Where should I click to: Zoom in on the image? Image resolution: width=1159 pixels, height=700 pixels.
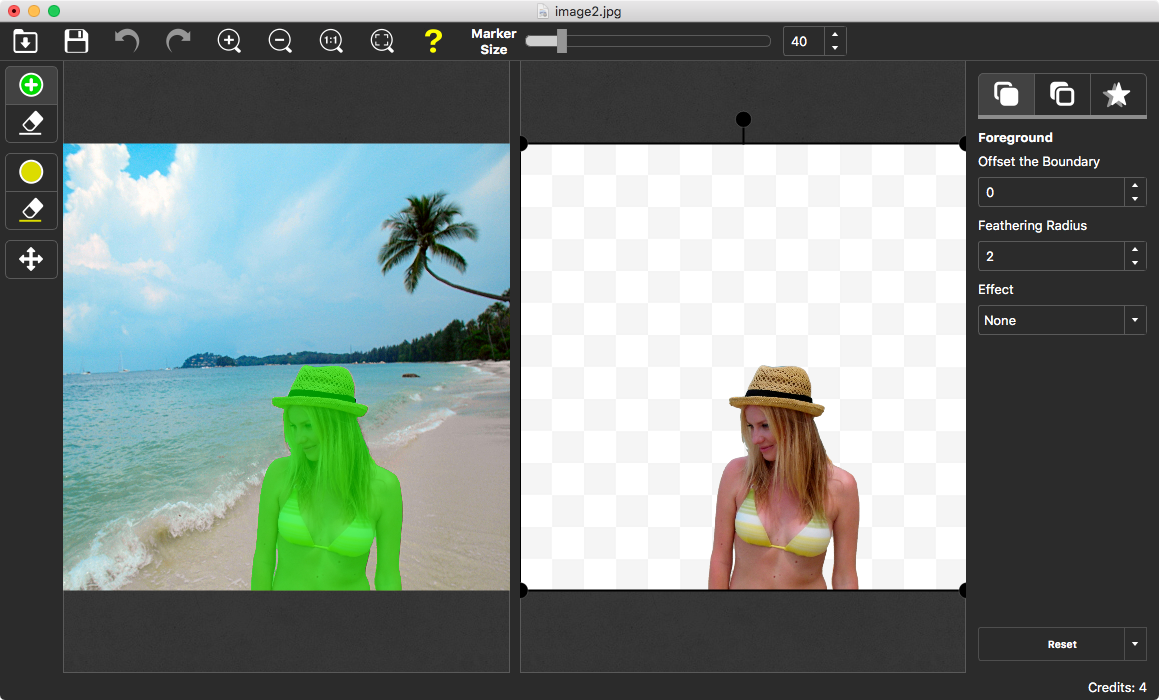point(229,41)
